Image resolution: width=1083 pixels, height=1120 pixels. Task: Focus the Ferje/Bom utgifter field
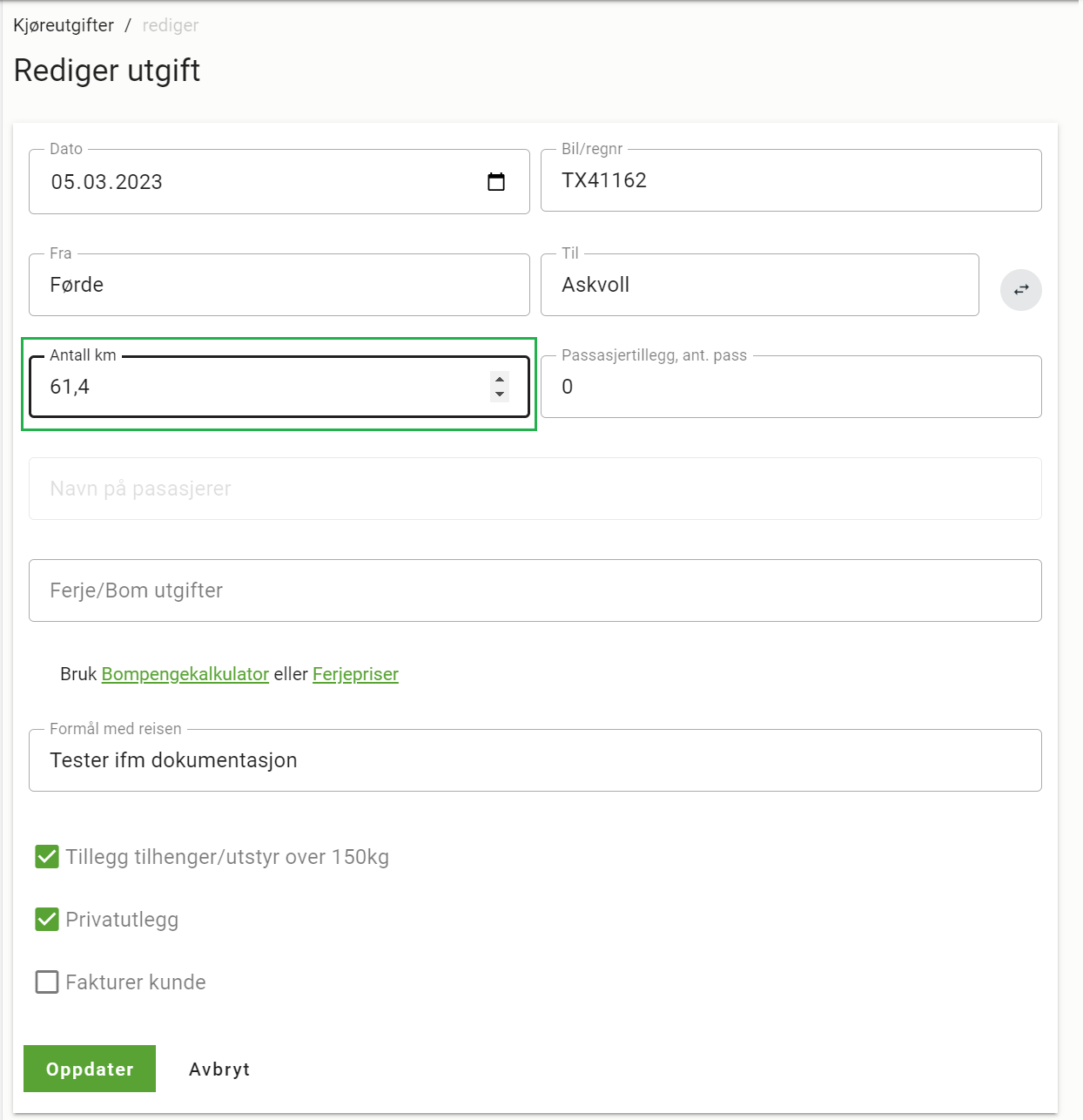(x=535, y=590)
